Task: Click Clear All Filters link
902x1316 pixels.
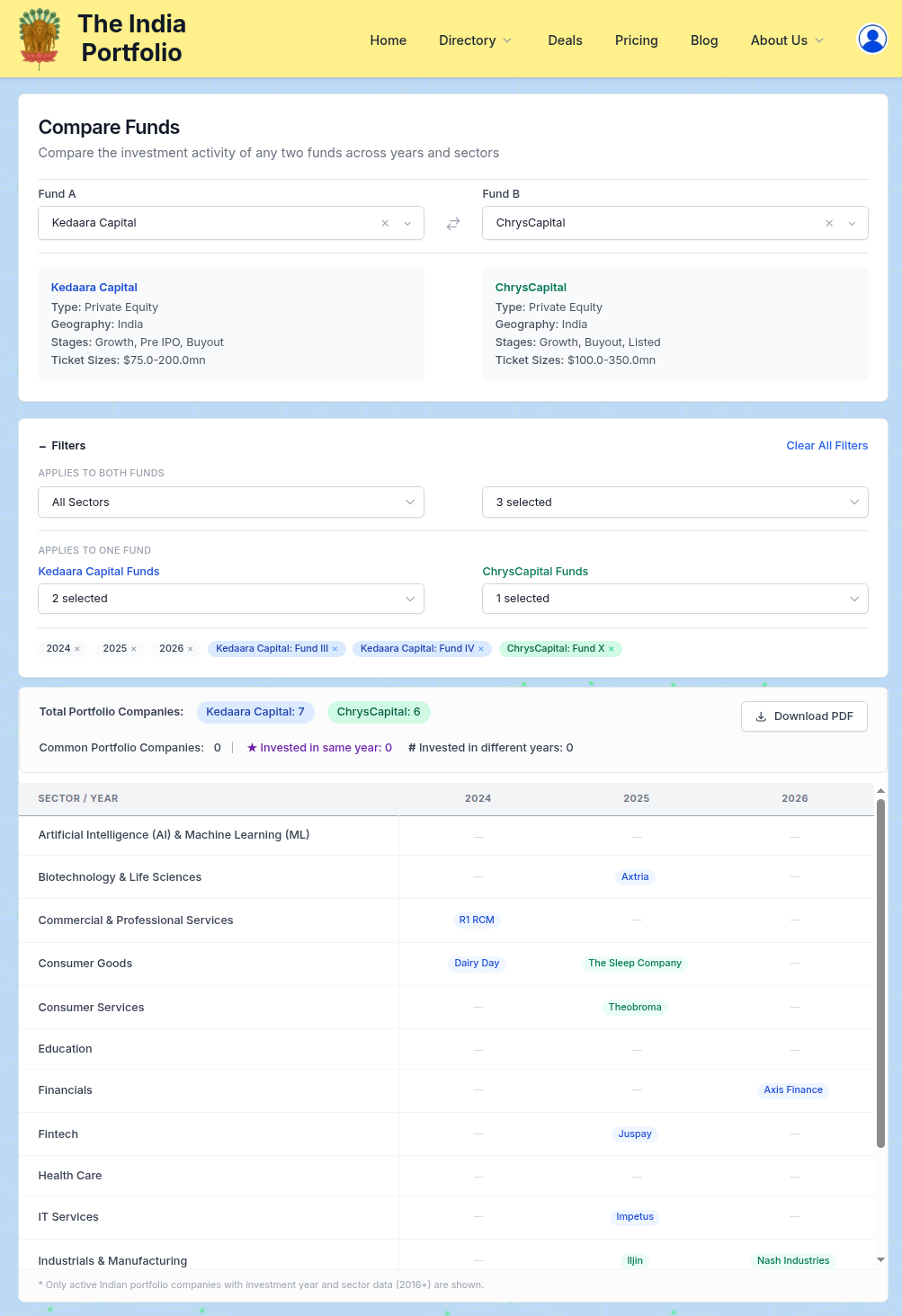Action: click(x=827, y=446)
